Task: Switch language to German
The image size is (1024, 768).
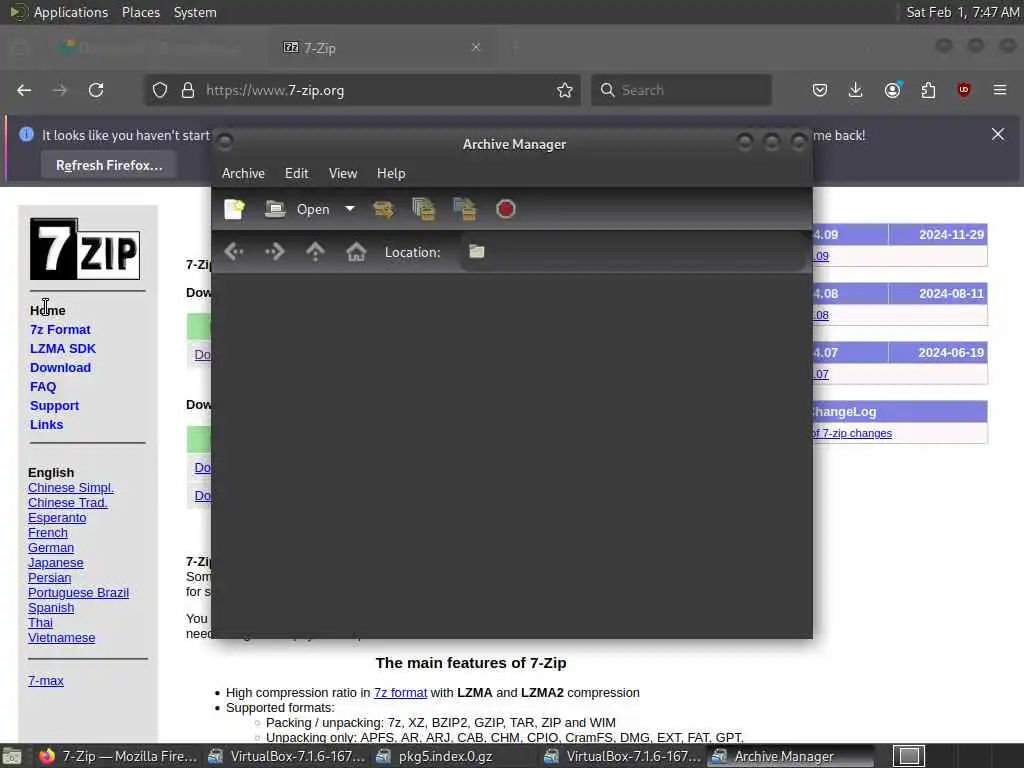Action: click(x=51, y=548)
